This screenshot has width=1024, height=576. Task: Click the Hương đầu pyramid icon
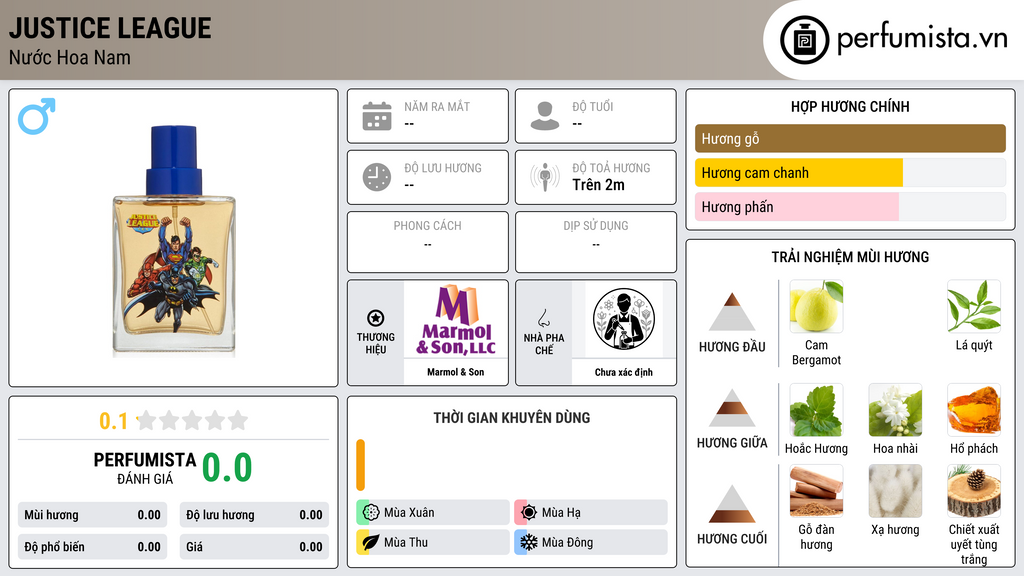(x=732, y=312)
